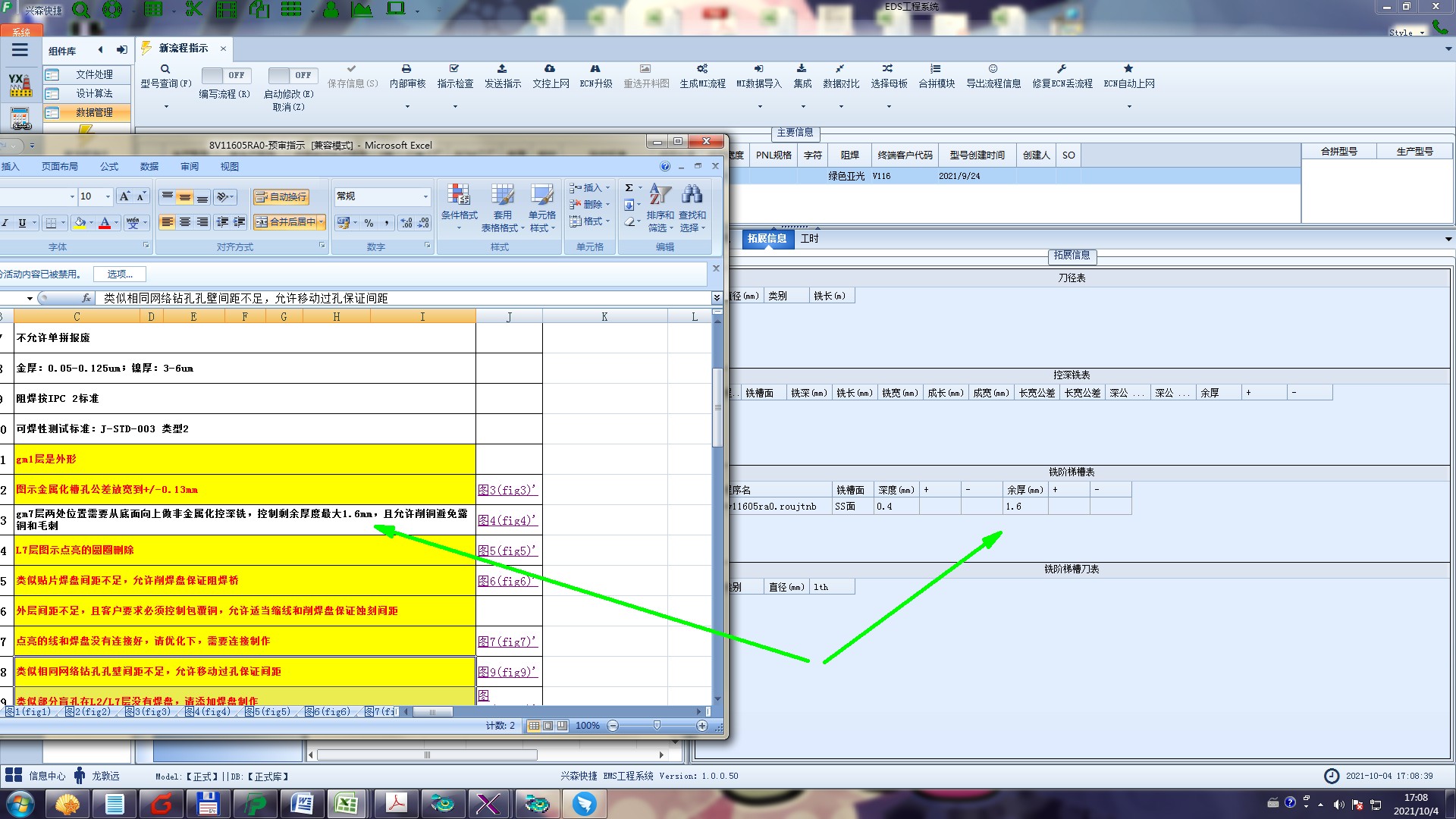Click the 信息中心 grid icon in status bar

pos(14,775)
